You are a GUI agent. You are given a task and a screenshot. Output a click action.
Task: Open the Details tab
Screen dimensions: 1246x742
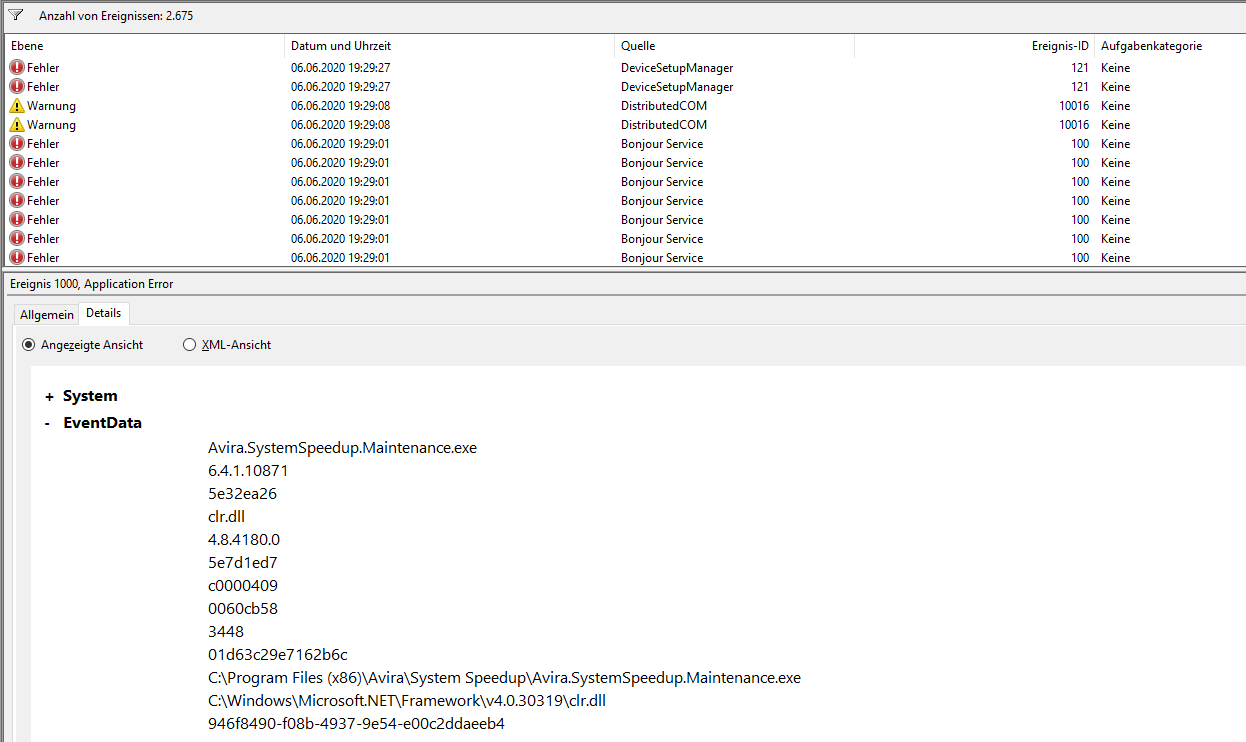pos(104,313)
